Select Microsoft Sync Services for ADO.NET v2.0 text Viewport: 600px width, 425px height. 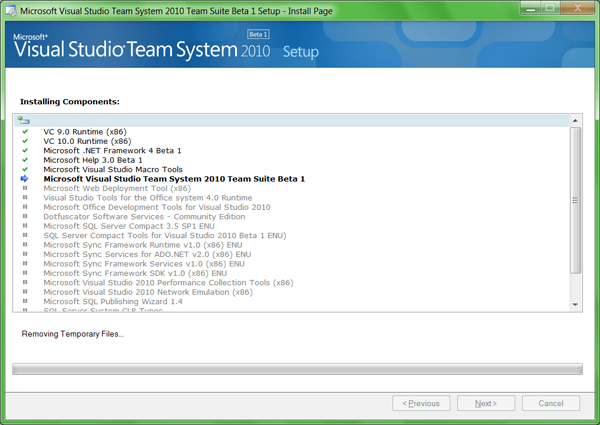click(147, 254)
